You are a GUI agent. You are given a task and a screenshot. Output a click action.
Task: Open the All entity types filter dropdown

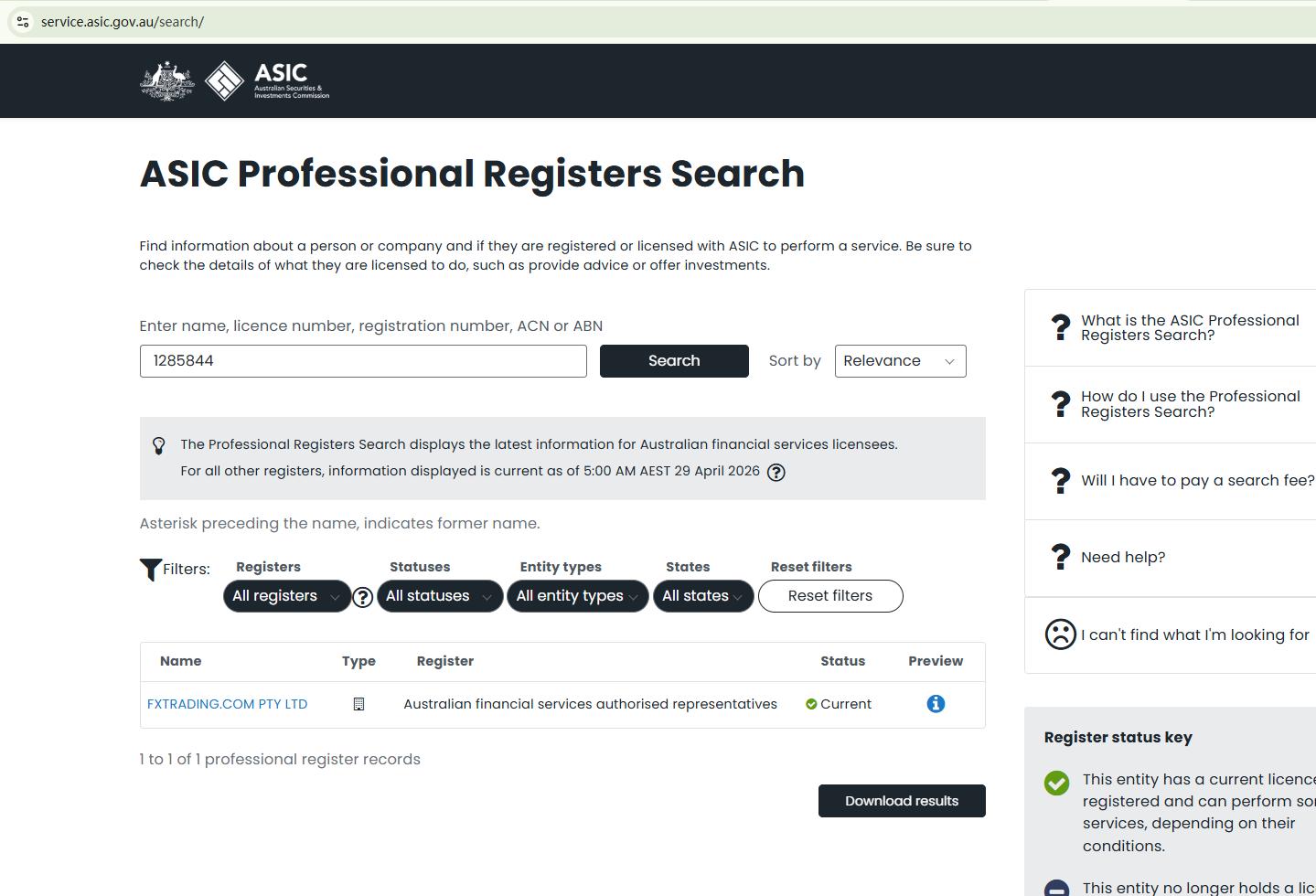click(x=578, y=596)
